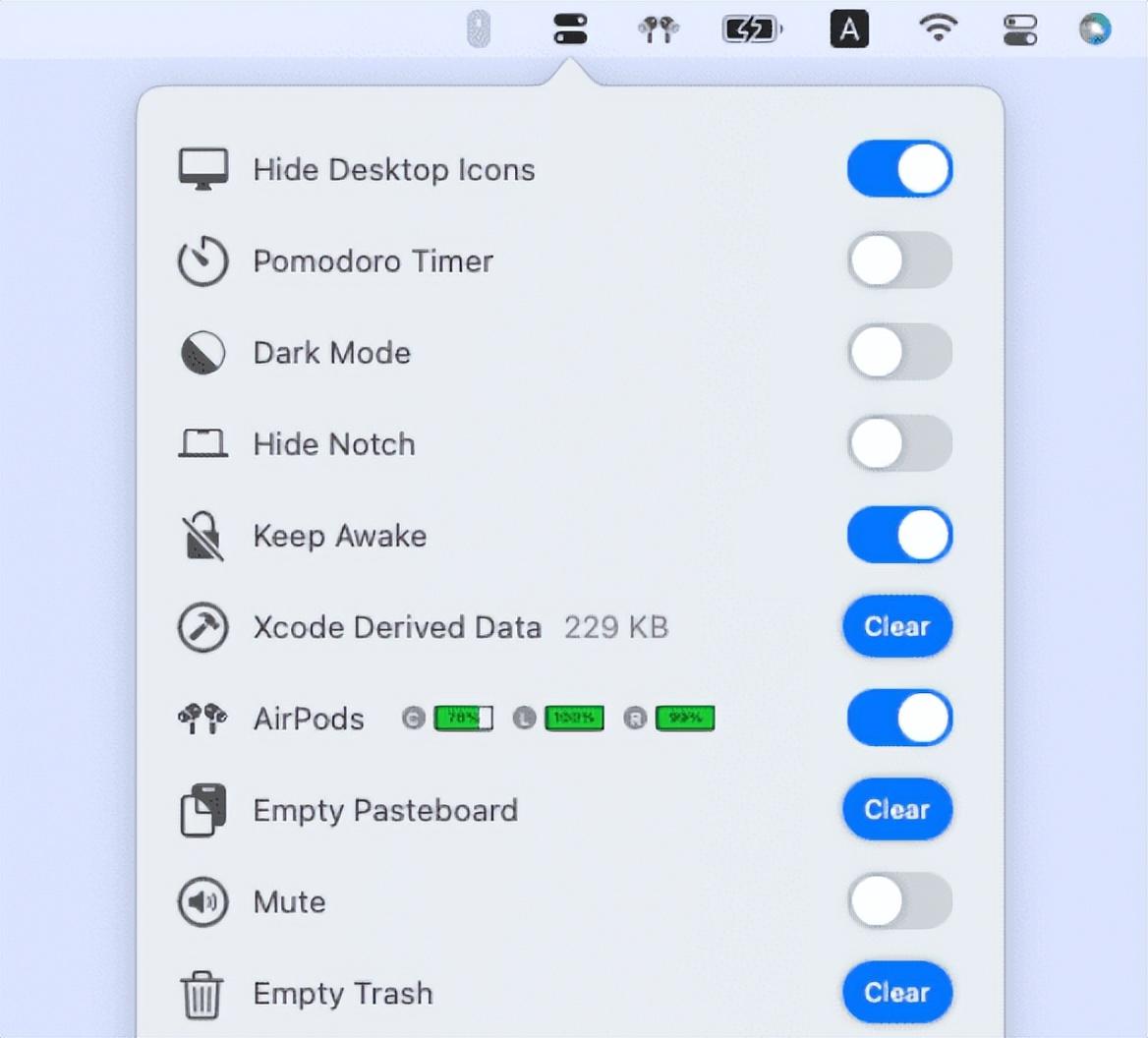Toggle the AirPods connection switch off
This screenshot has height=1038, width=1148.
point(899,719)
